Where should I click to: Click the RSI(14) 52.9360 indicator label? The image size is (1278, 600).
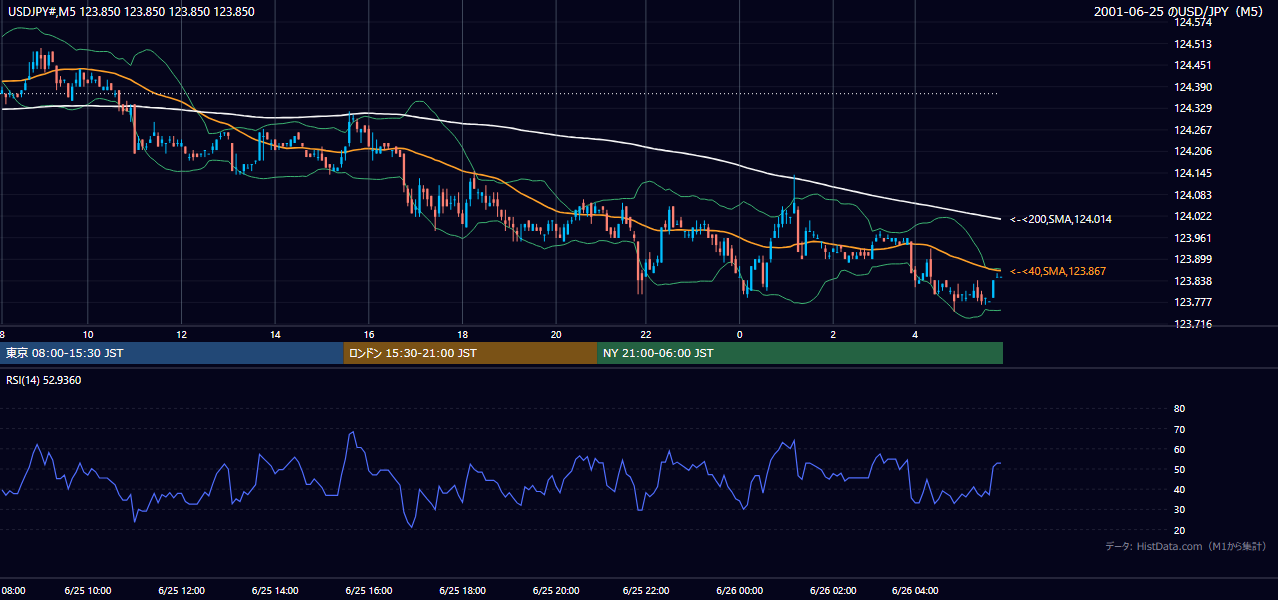coord(44,380)
